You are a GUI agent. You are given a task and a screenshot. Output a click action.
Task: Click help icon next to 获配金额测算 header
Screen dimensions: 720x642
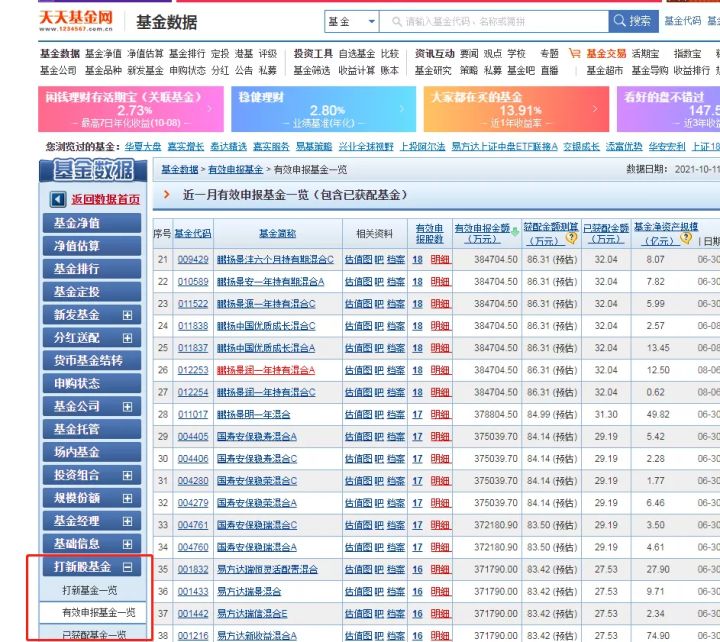coord(571,237)
